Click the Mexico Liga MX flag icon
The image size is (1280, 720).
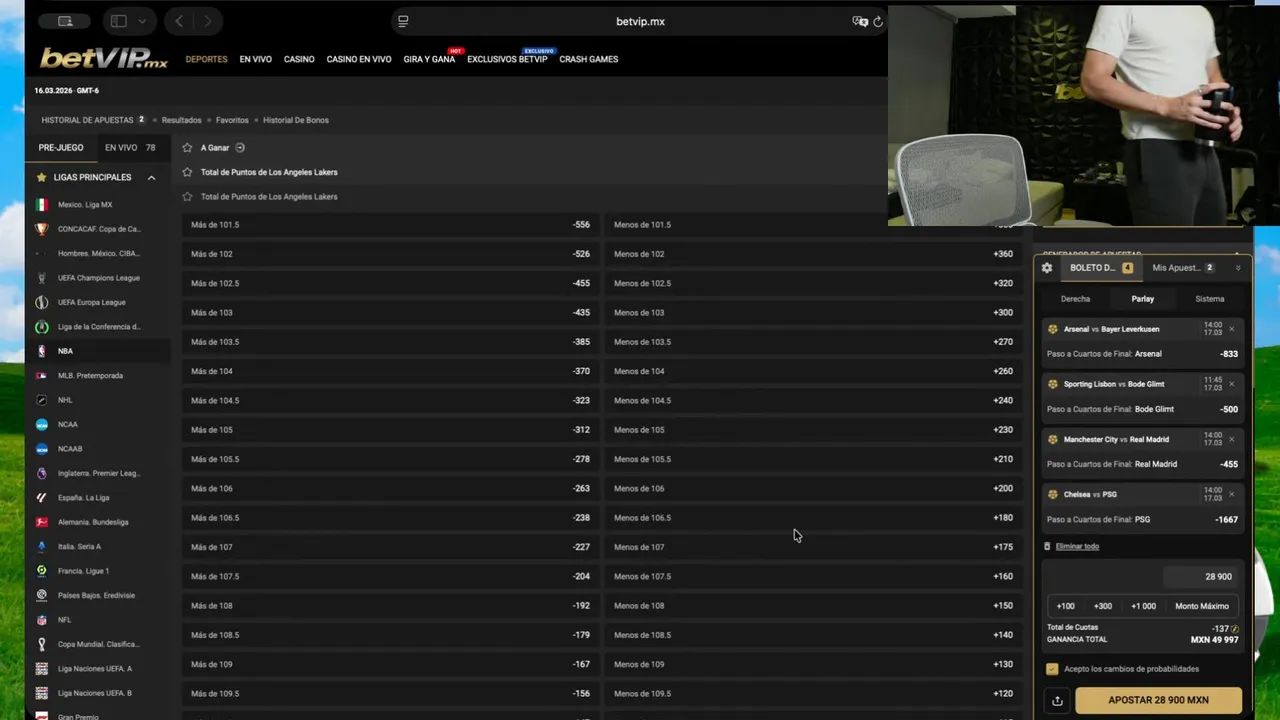[x=41, y=204]
